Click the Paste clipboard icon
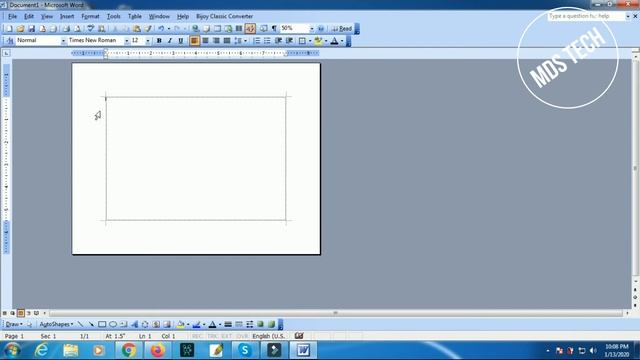The image size is (640, 360). coord(137,29)
